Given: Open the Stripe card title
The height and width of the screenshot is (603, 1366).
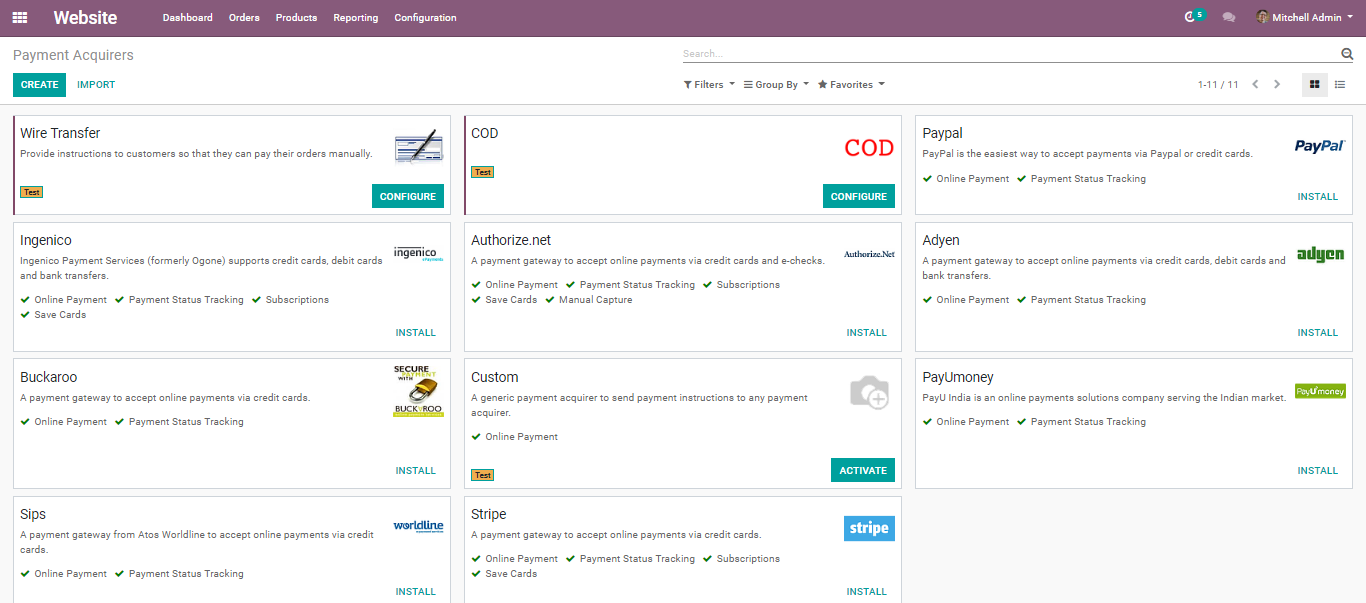Looking at the screenshot, I should pyautogui.click(x=489, y=514).
